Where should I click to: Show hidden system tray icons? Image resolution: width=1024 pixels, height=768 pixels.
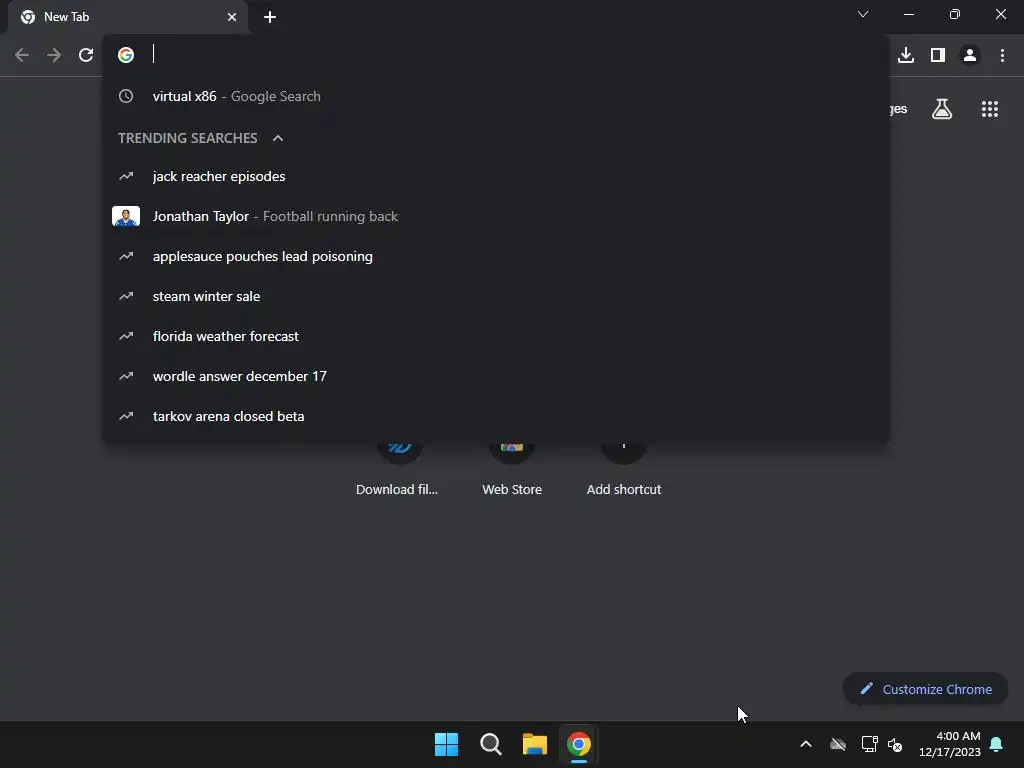pyautogui.click(x=806, y=744)
